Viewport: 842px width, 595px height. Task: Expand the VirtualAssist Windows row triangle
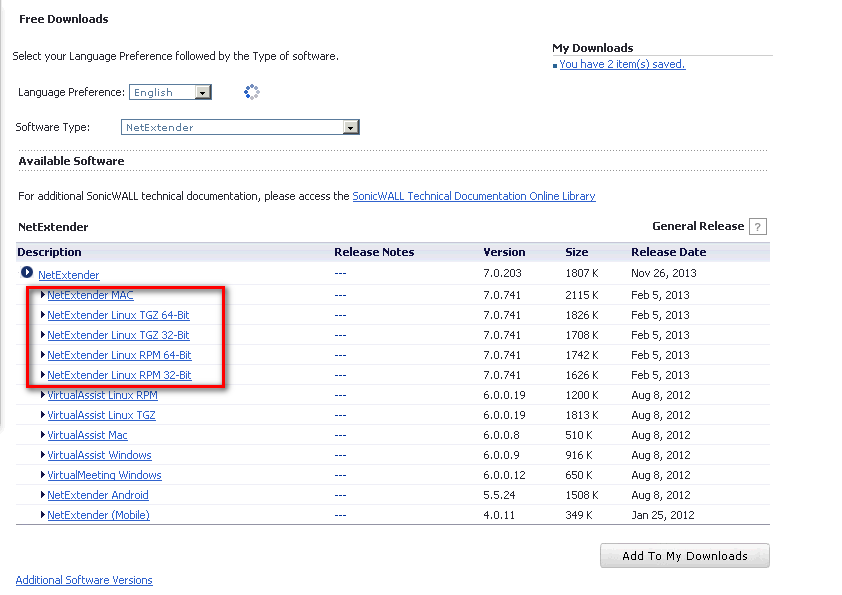pos(43,454)
